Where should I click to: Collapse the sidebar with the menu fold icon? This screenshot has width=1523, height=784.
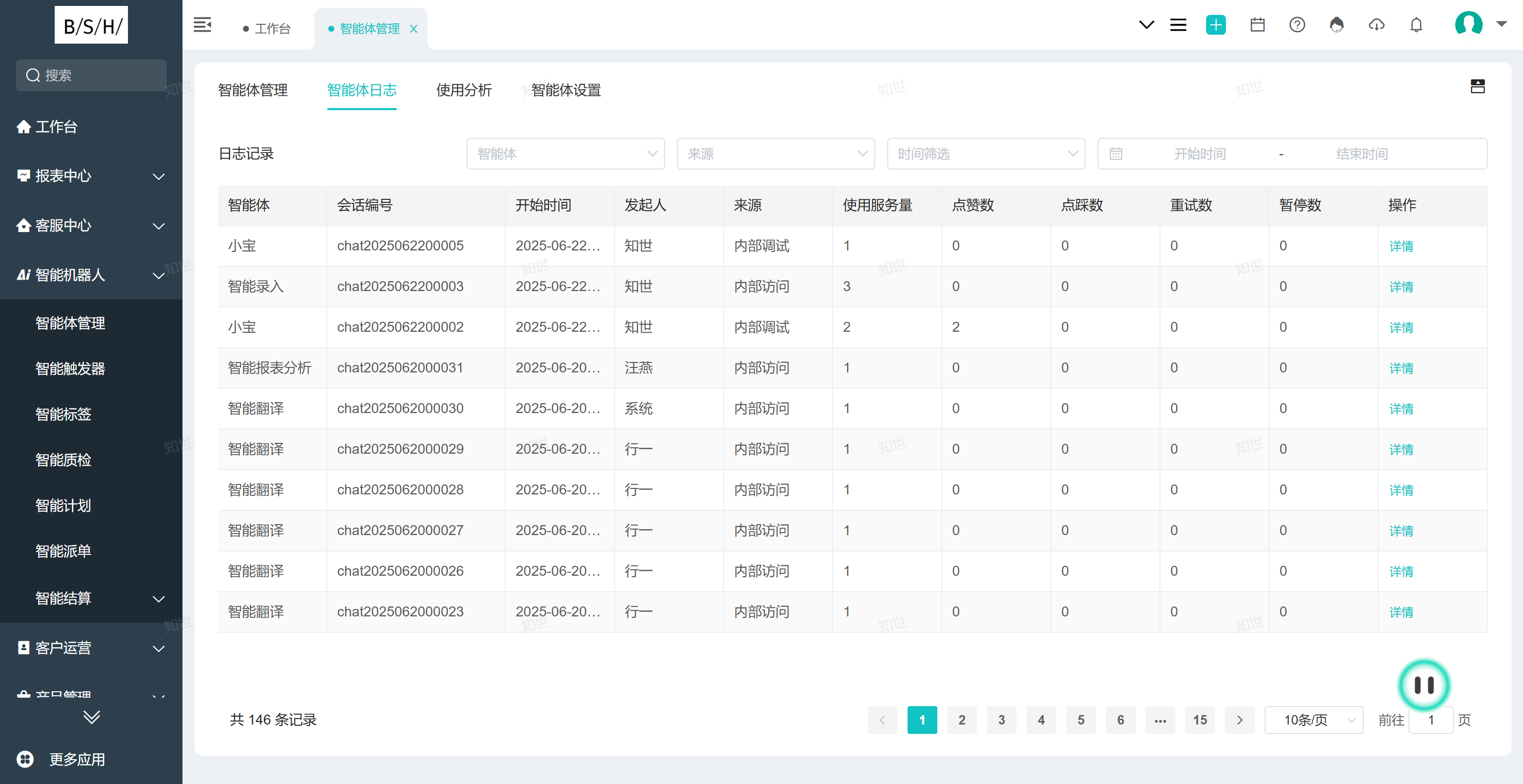(x=202, y=25)
